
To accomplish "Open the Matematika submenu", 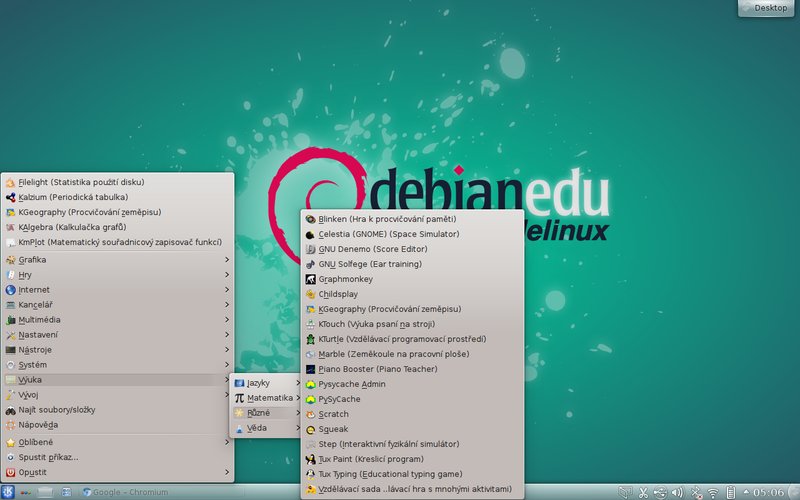I will pos(266,398).
